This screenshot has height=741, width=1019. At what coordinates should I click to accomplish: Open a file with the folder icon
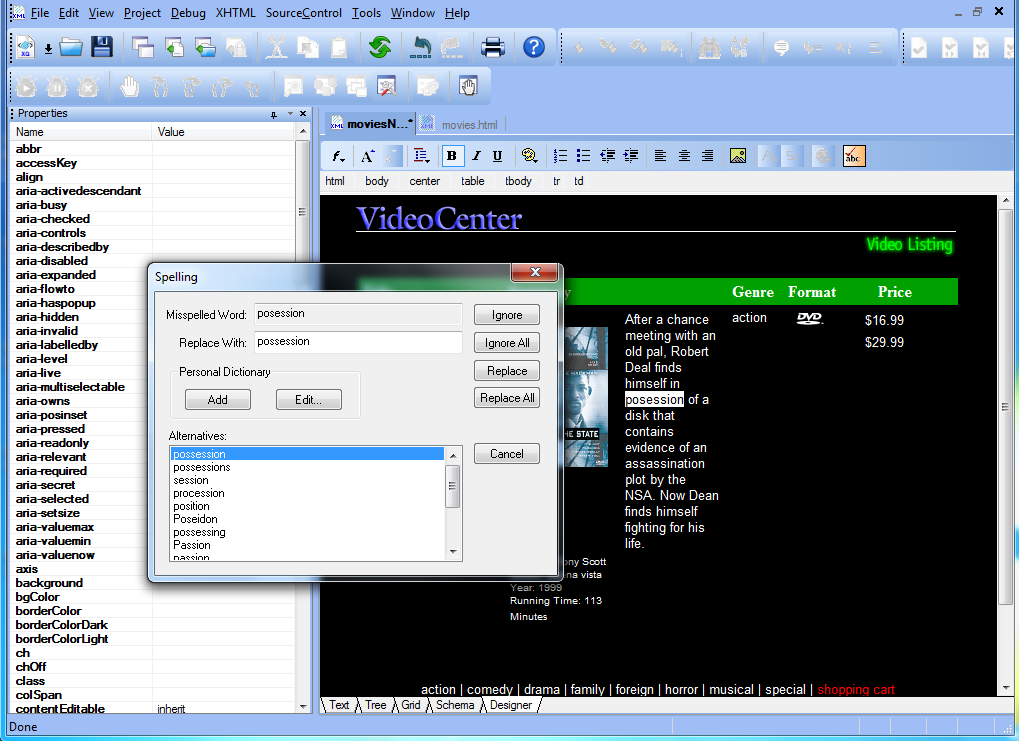click(70, 47)
